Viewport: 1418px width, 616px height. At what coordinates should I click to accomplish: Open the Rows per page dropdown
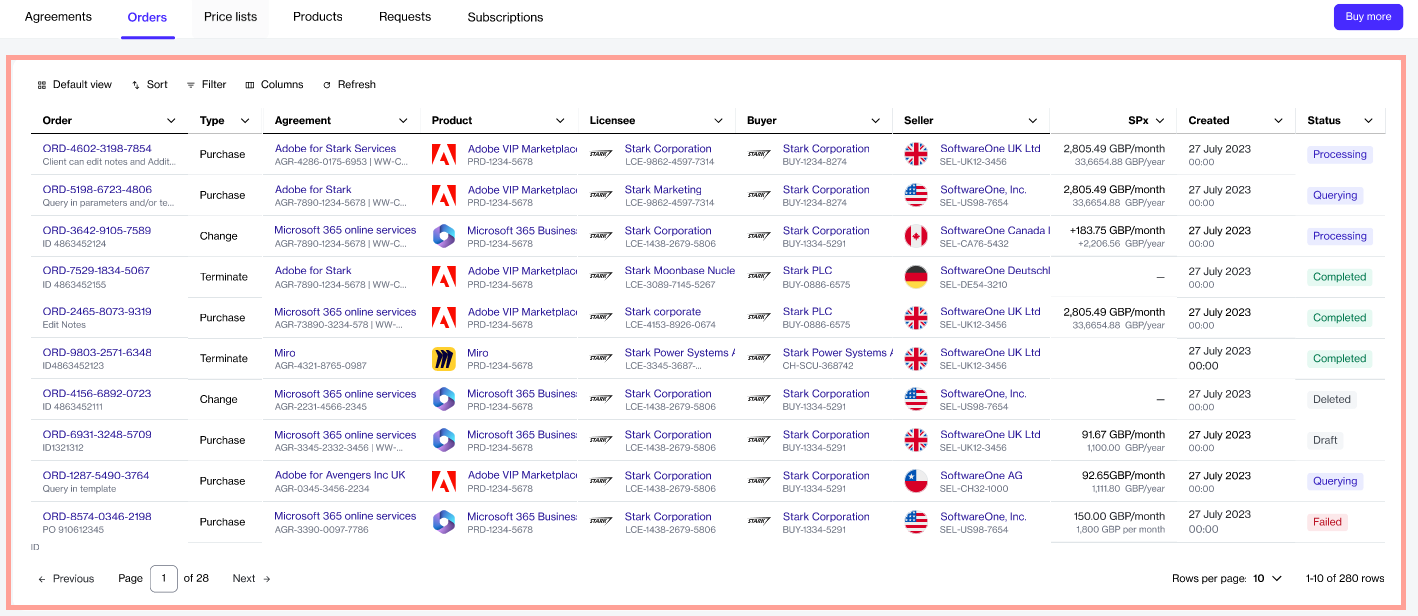tap(1267, 578)
